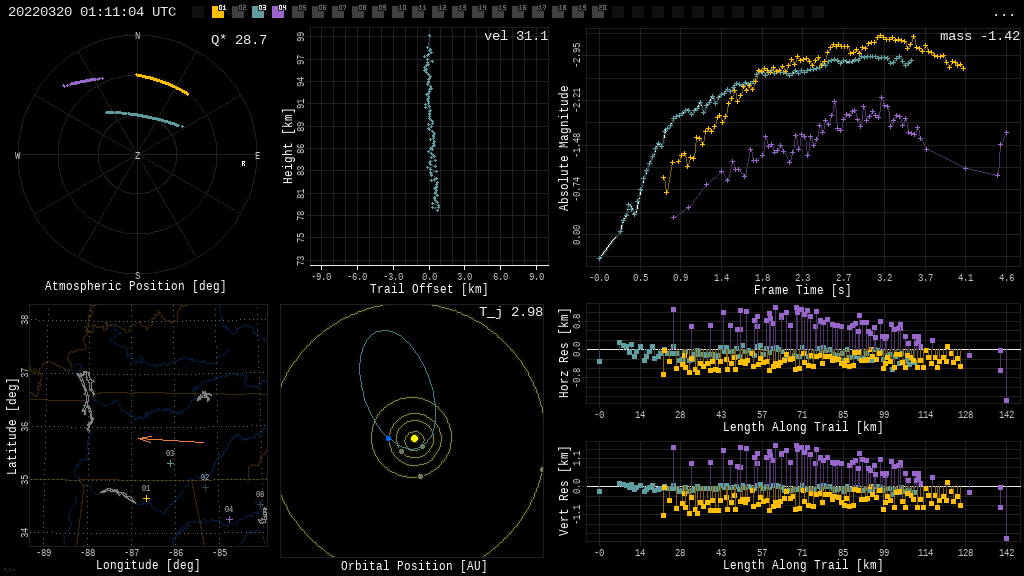The image size is (1024, 576).
Task: Click the purple station 04 map cross
Action: (229, 519)
